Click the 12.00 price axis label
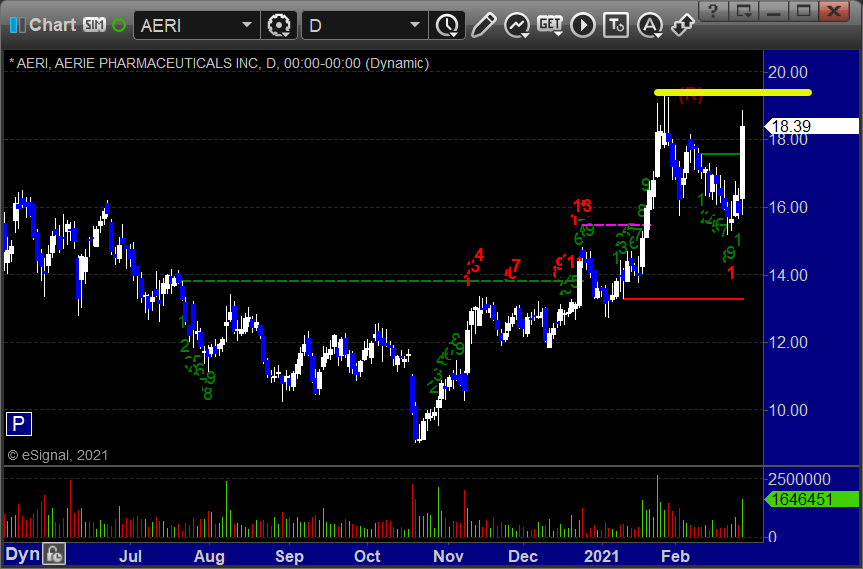 click(x=788, y=342)
